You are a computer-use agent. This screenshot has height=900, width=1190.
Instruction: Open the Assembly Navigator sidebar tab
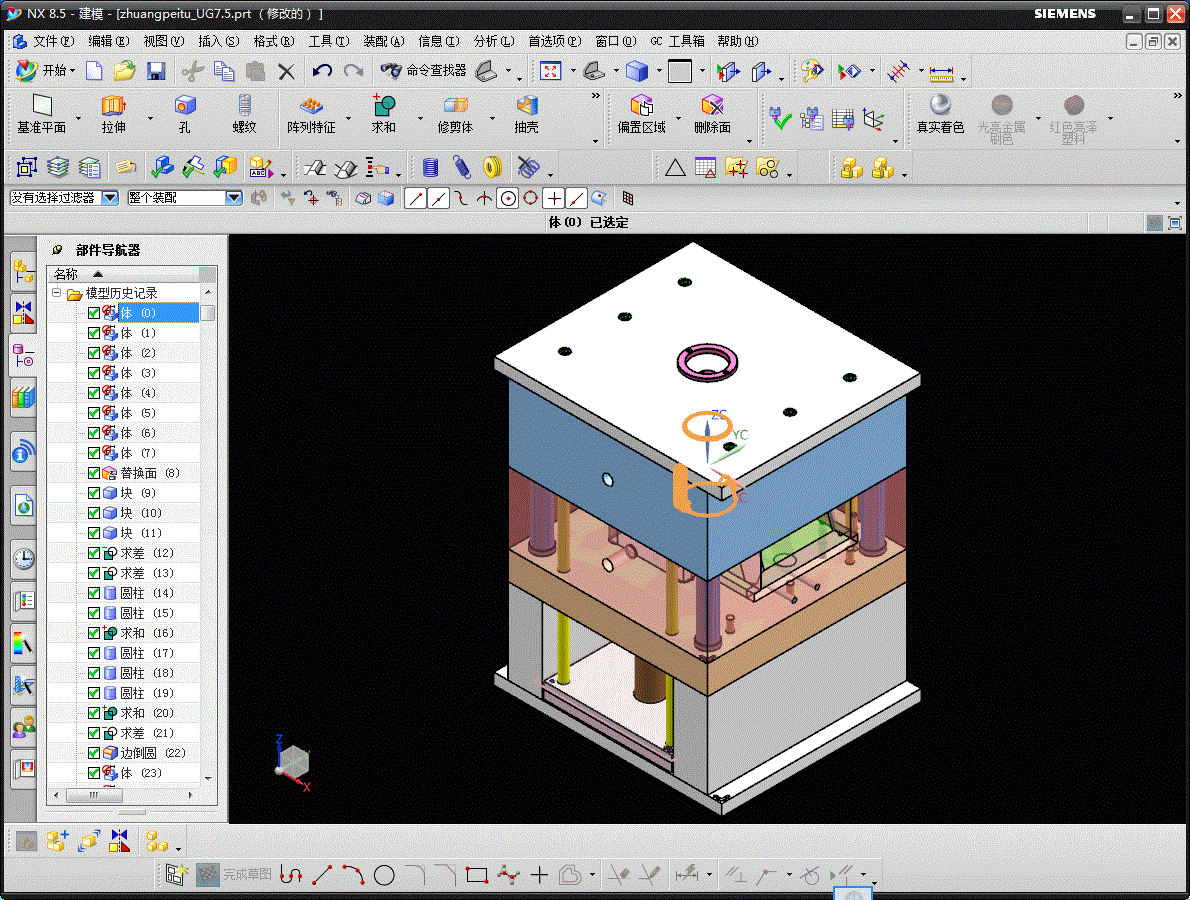point(22,269)
